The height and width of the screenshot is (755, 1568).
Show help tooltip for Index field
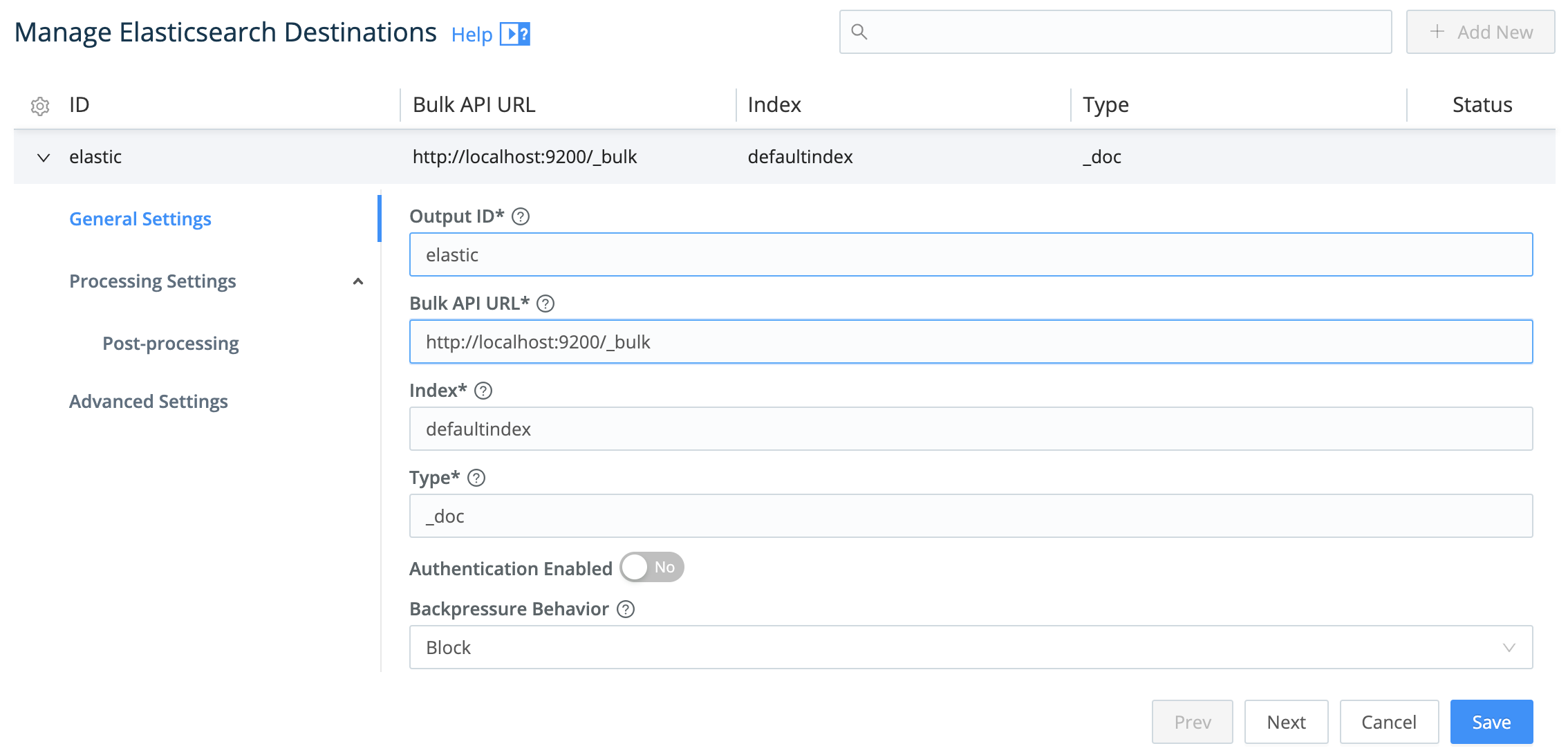[483, 391]
